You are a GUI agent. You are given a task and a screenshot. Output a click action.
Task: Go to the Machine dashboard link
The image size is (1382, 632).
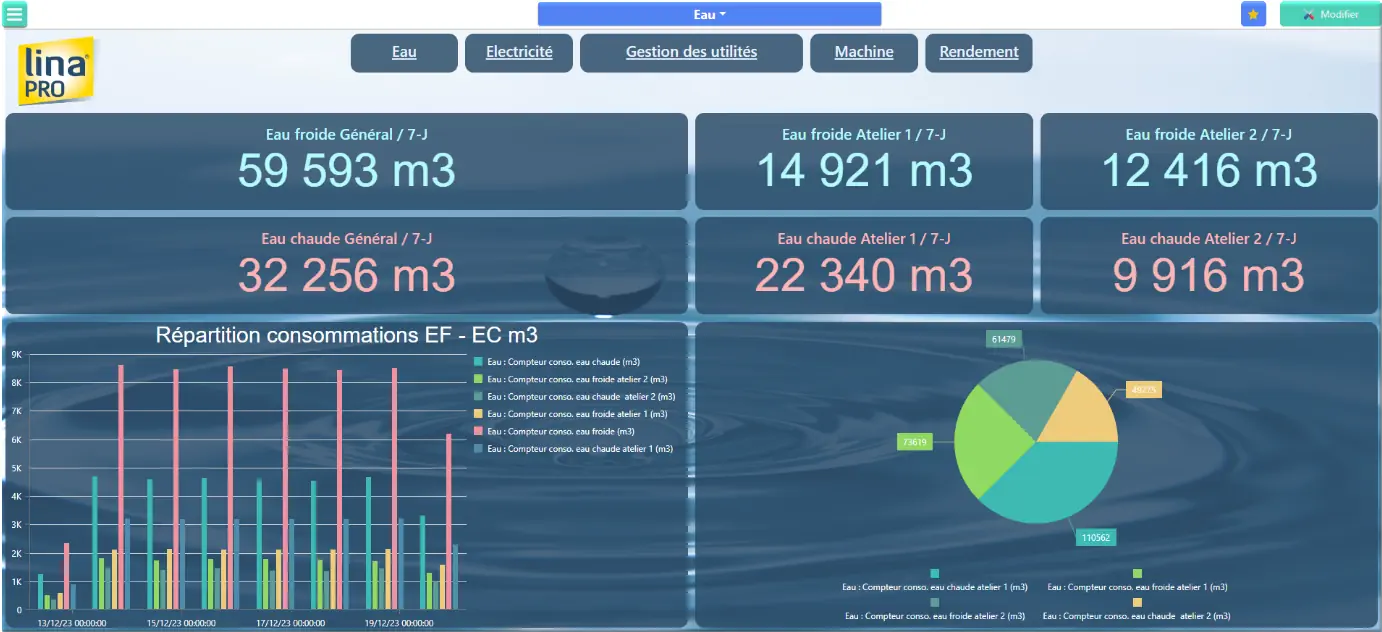(x=864, y=53)
